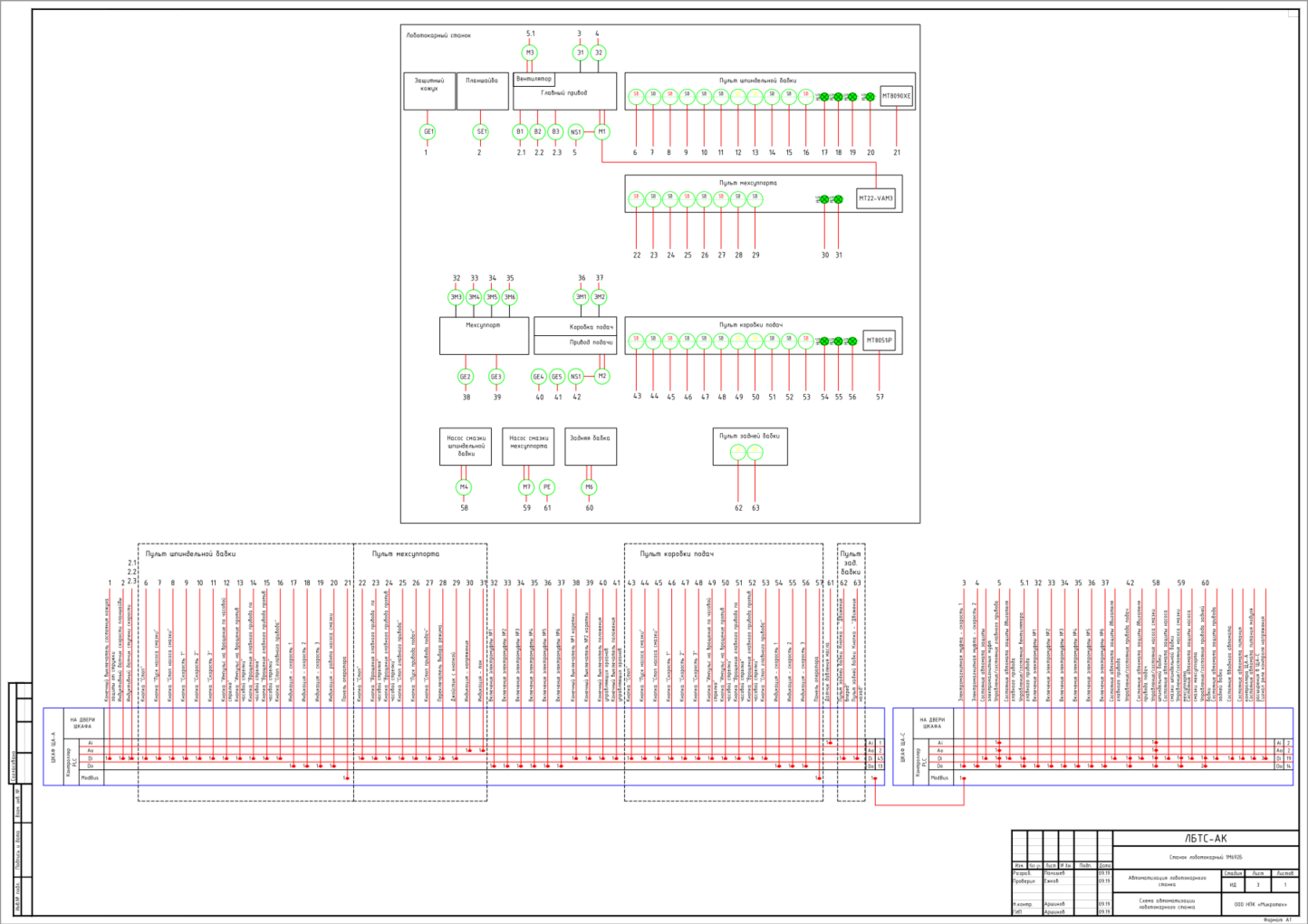Select the MT8090XE panel block
Viewport: 1308px width, 924px height.
pyautogui.click(x=897, y=96)
